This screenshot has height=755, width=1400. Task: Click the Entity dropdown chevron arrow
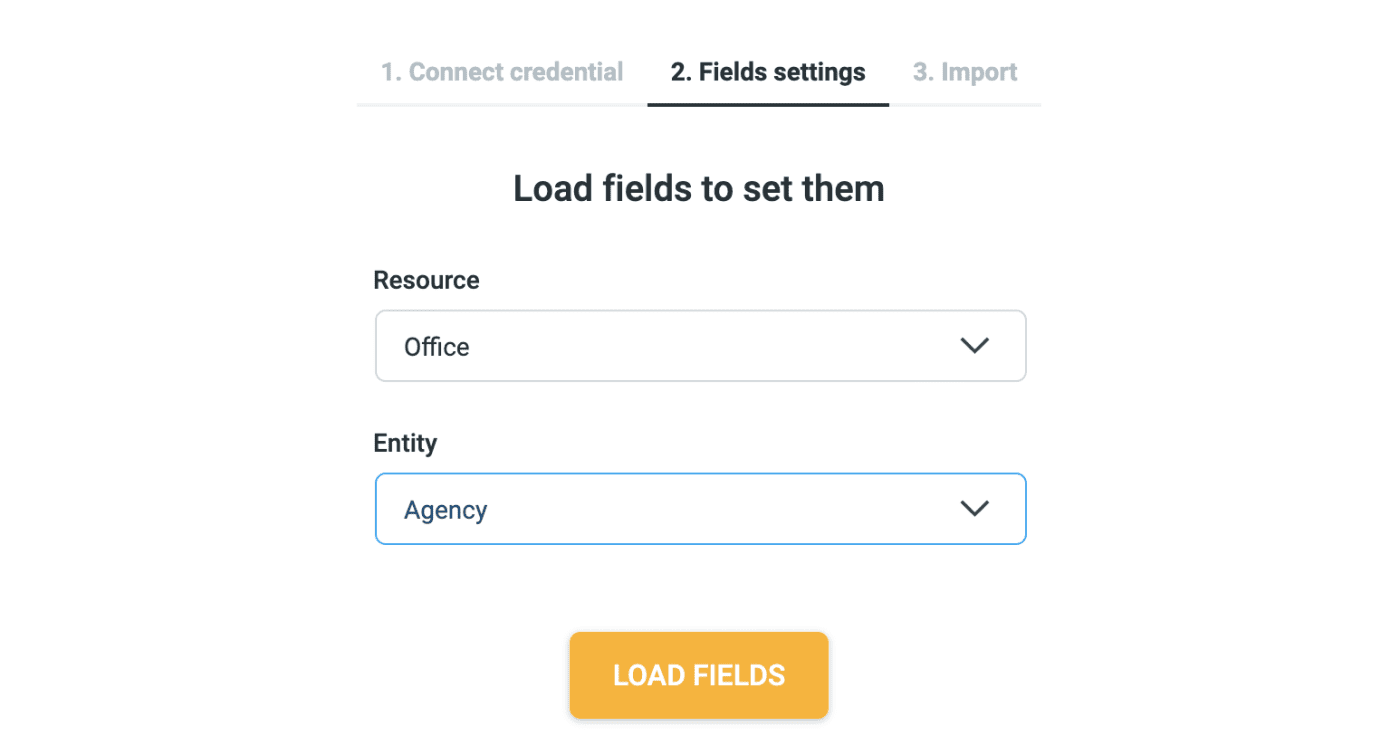pyautogui.click(x=974, y=508)
